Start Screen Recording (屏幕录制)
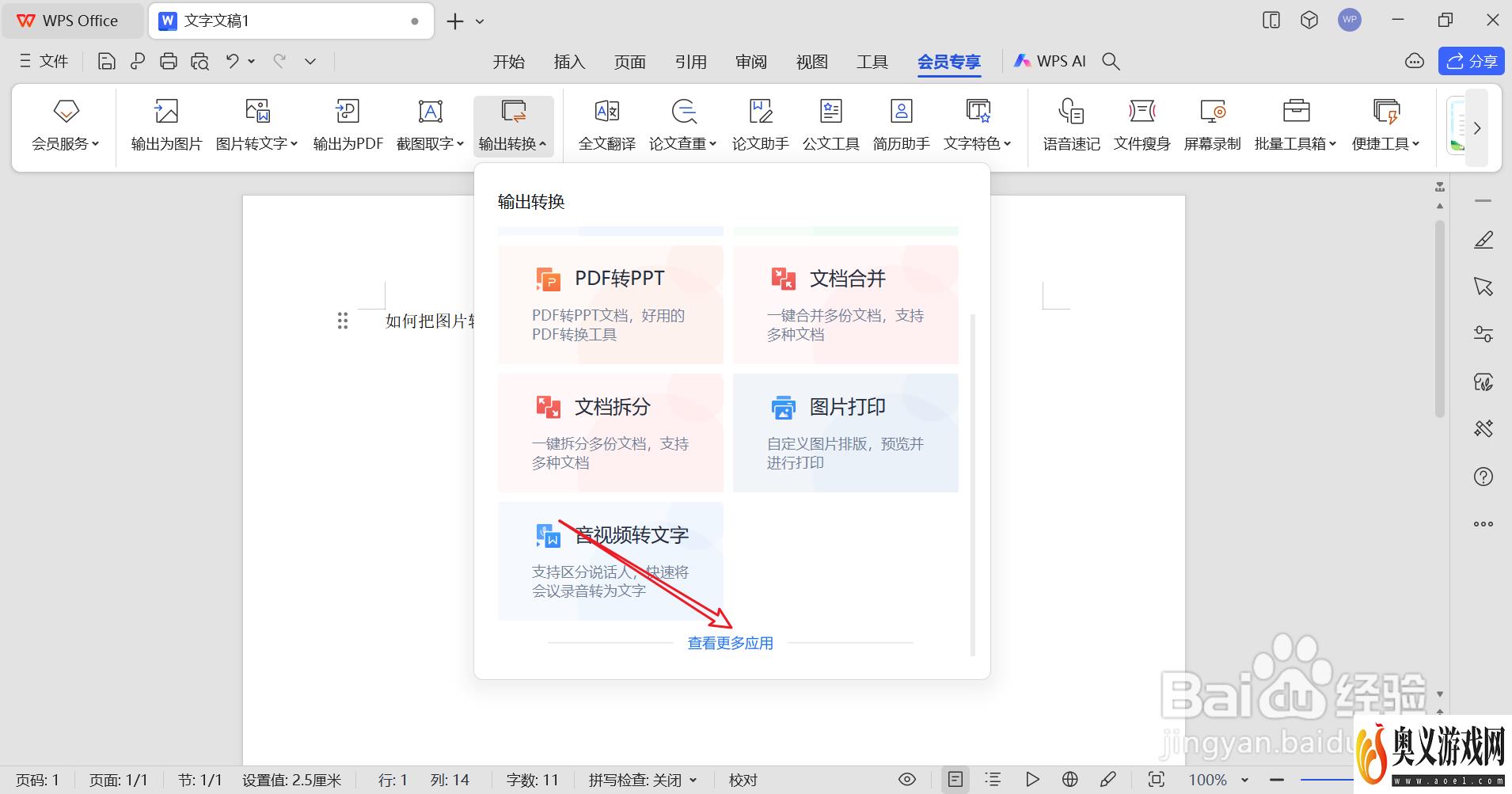Viewport: 1512px width, 794px height. coord(1212,125)
